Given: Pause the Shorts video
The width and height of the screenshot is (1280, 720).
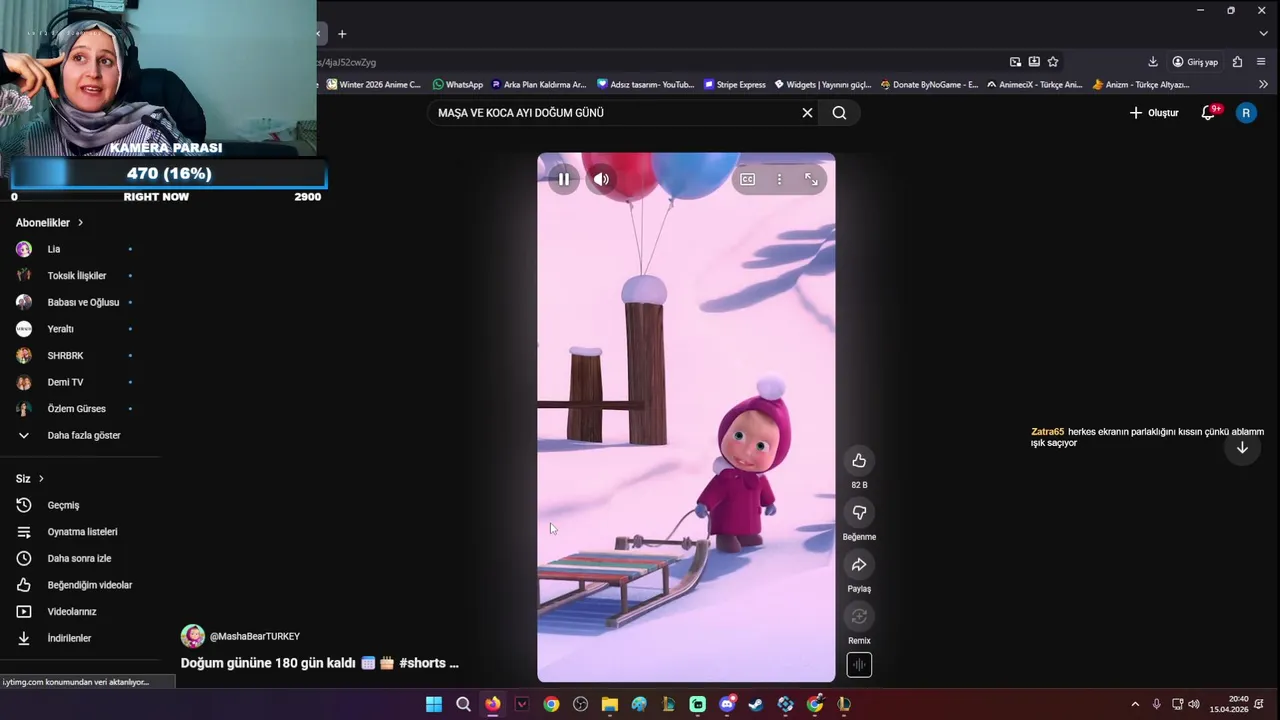Looking at the screenshot, I should (563, 179).
